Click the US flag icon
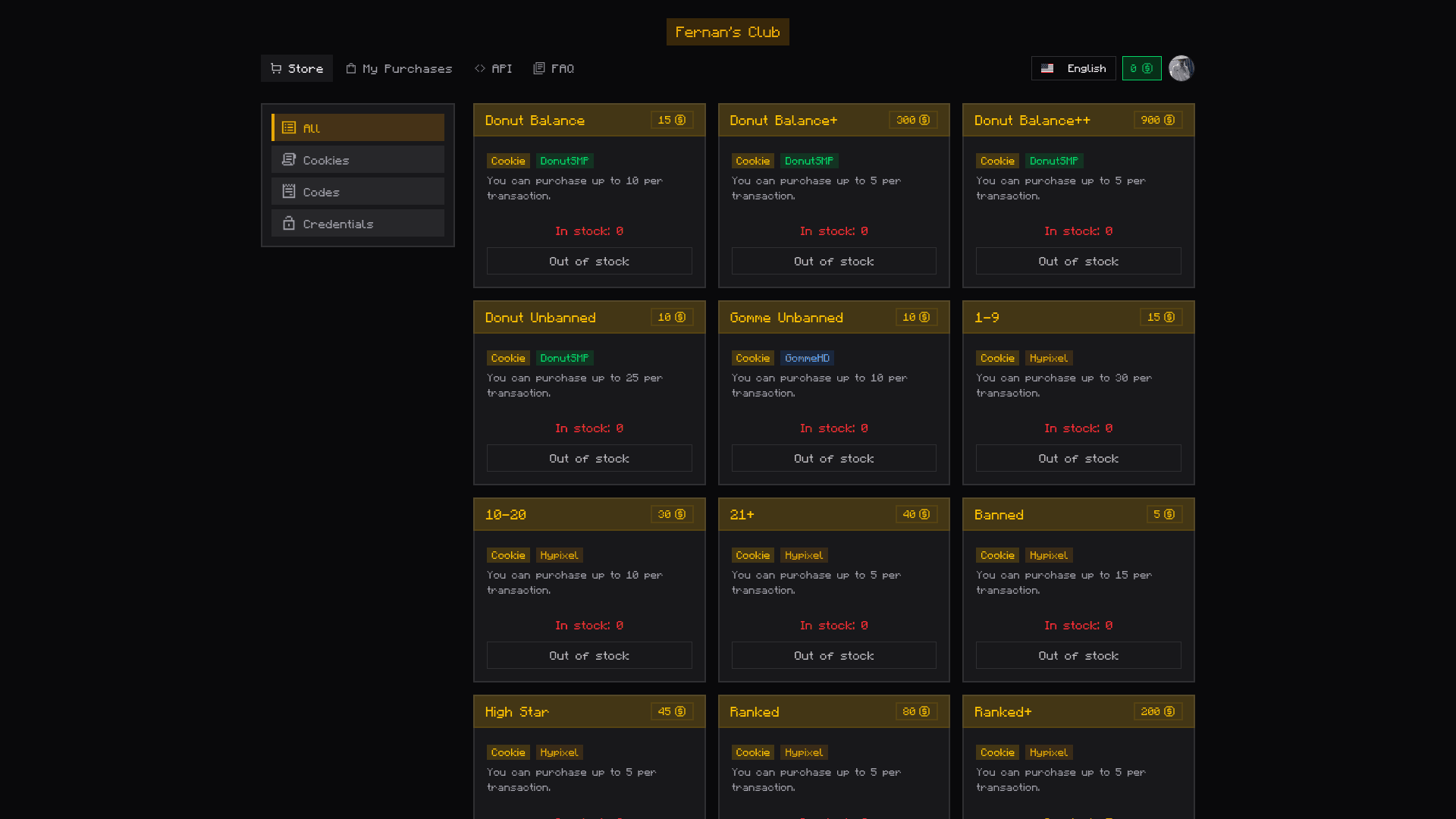This screenshot has width=1456, height=819. click(1047, 68)
